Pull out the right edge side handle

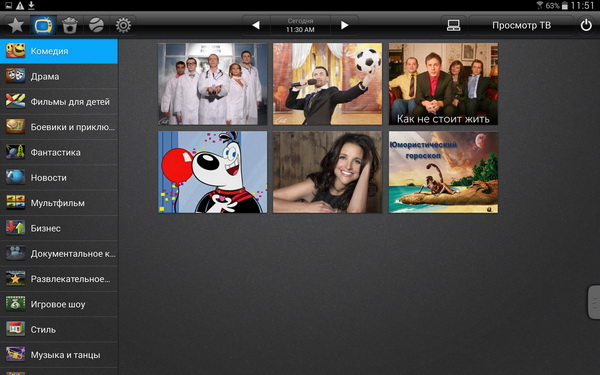click(594, 302)
